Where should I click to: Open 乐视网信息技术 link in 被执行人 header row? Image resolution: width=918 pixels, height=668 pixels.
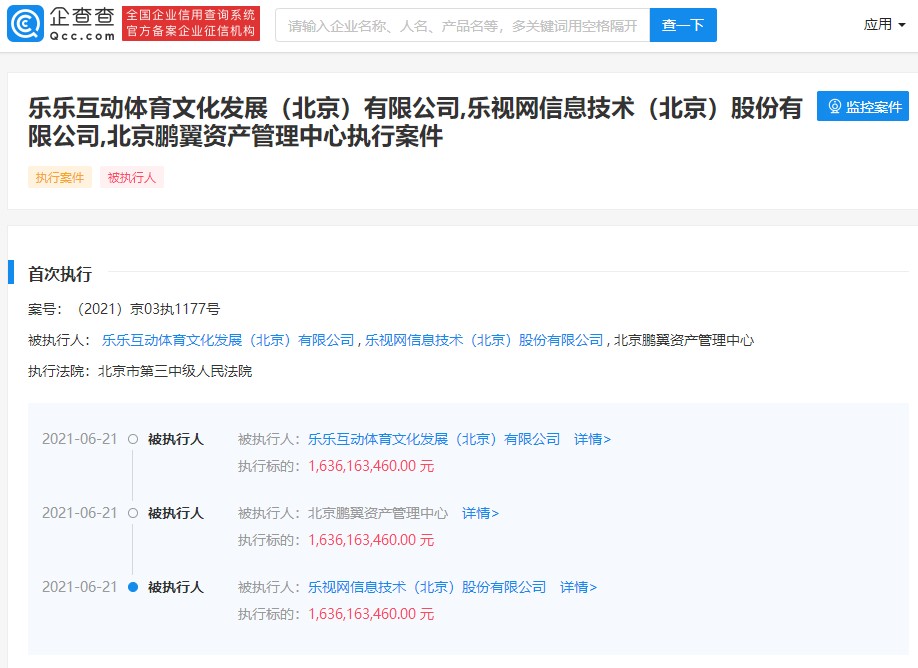click(484, 340)
